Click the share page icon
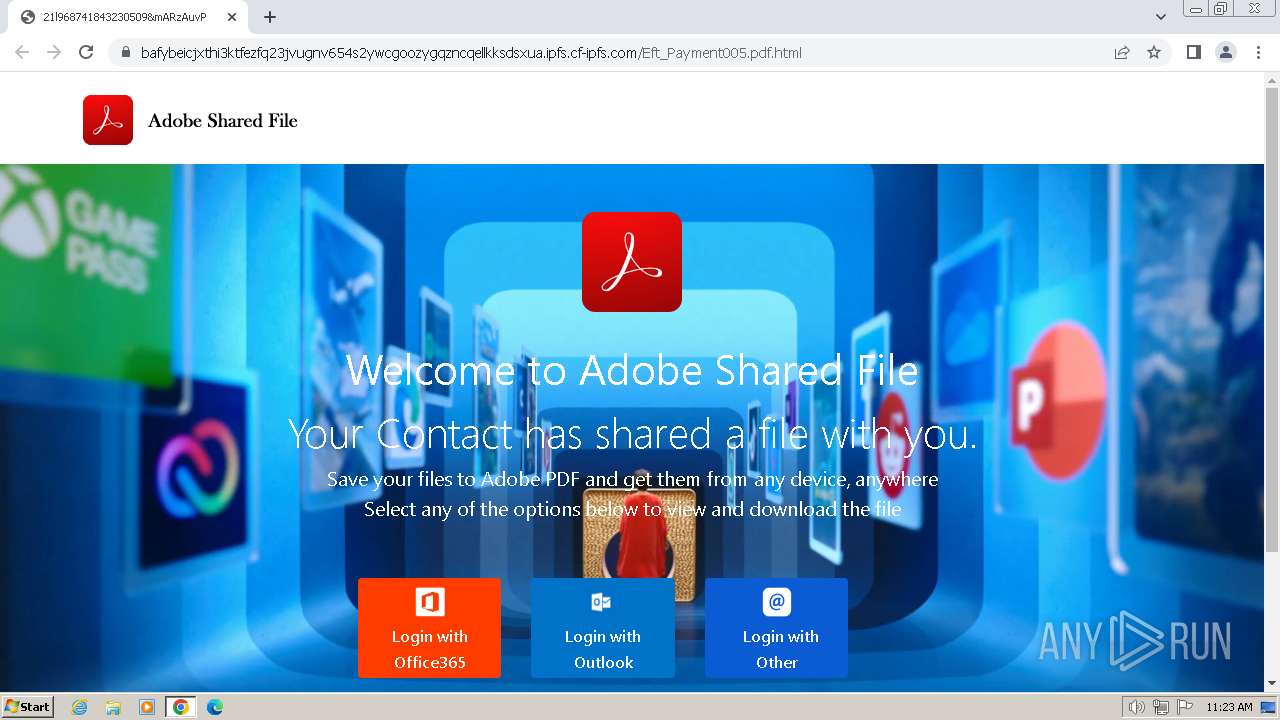Viewport: 1280px width, 720px height. (1122, 53)
